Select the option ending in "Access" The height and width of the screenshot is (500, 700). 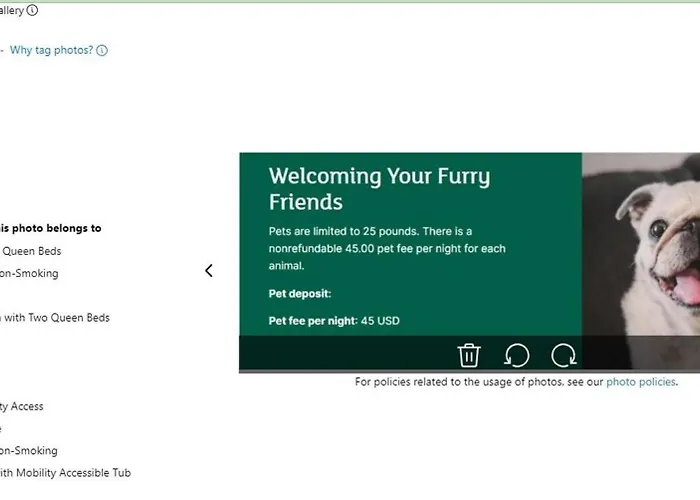(x=22, y=406)
